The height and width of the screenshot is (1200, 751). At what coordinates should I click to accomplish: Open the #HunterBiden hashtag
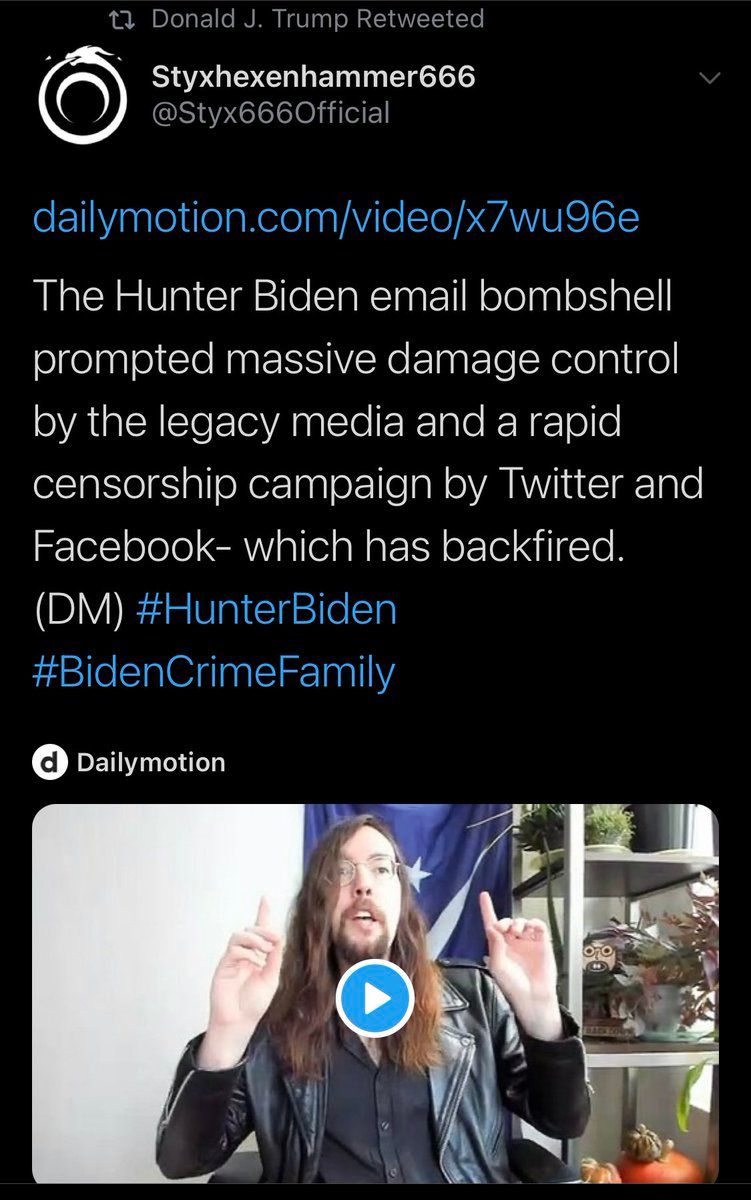tap(265, 609)
